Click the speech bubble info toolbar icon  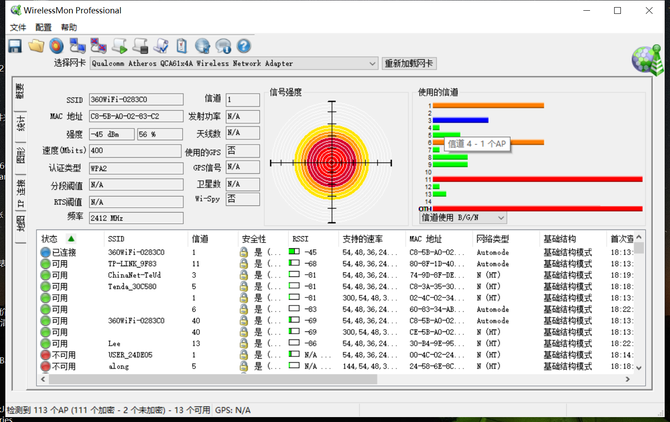[x=222, y=46]
